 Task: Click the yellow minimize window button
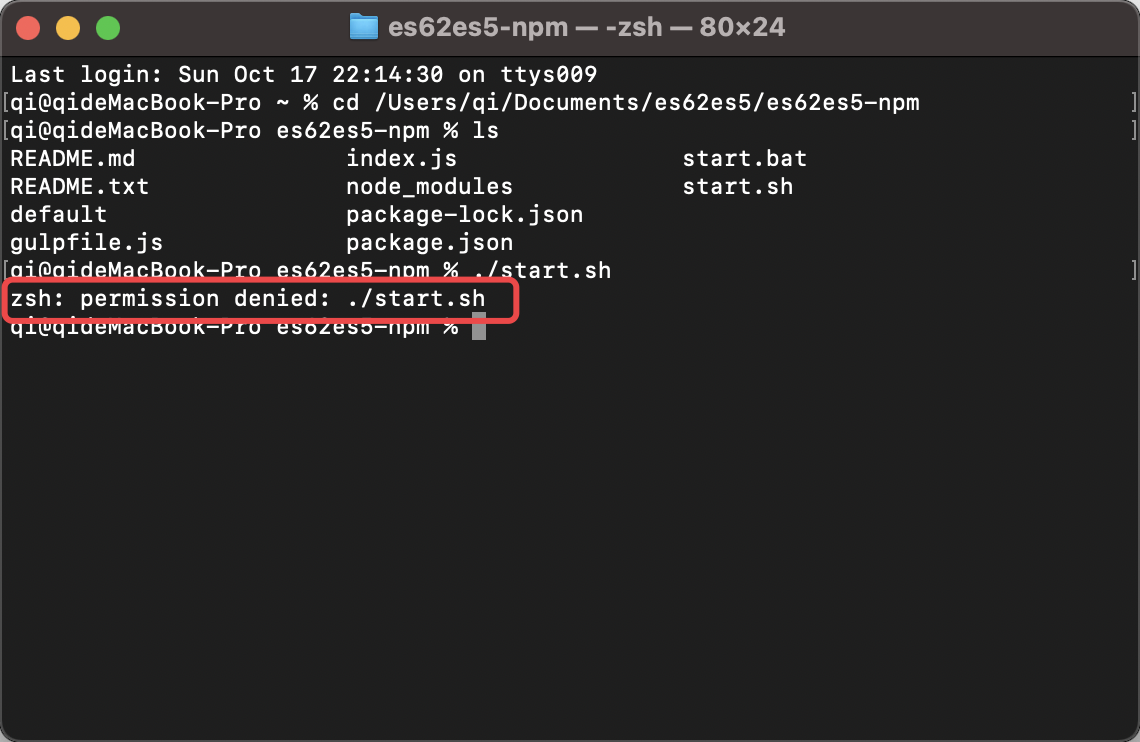(68, 28)
